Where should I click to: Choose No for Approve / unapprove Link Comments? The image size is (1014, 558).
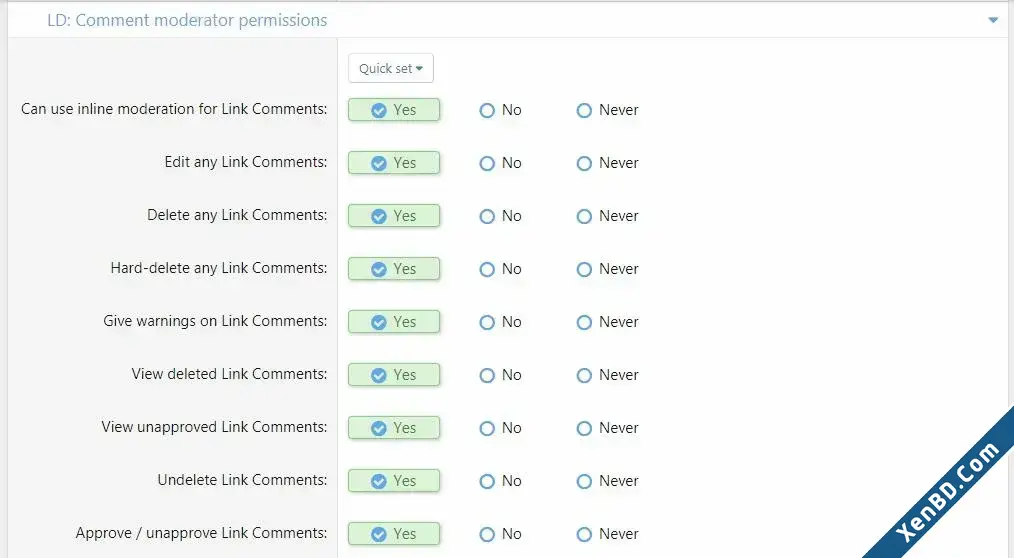[x=500, y=534]
